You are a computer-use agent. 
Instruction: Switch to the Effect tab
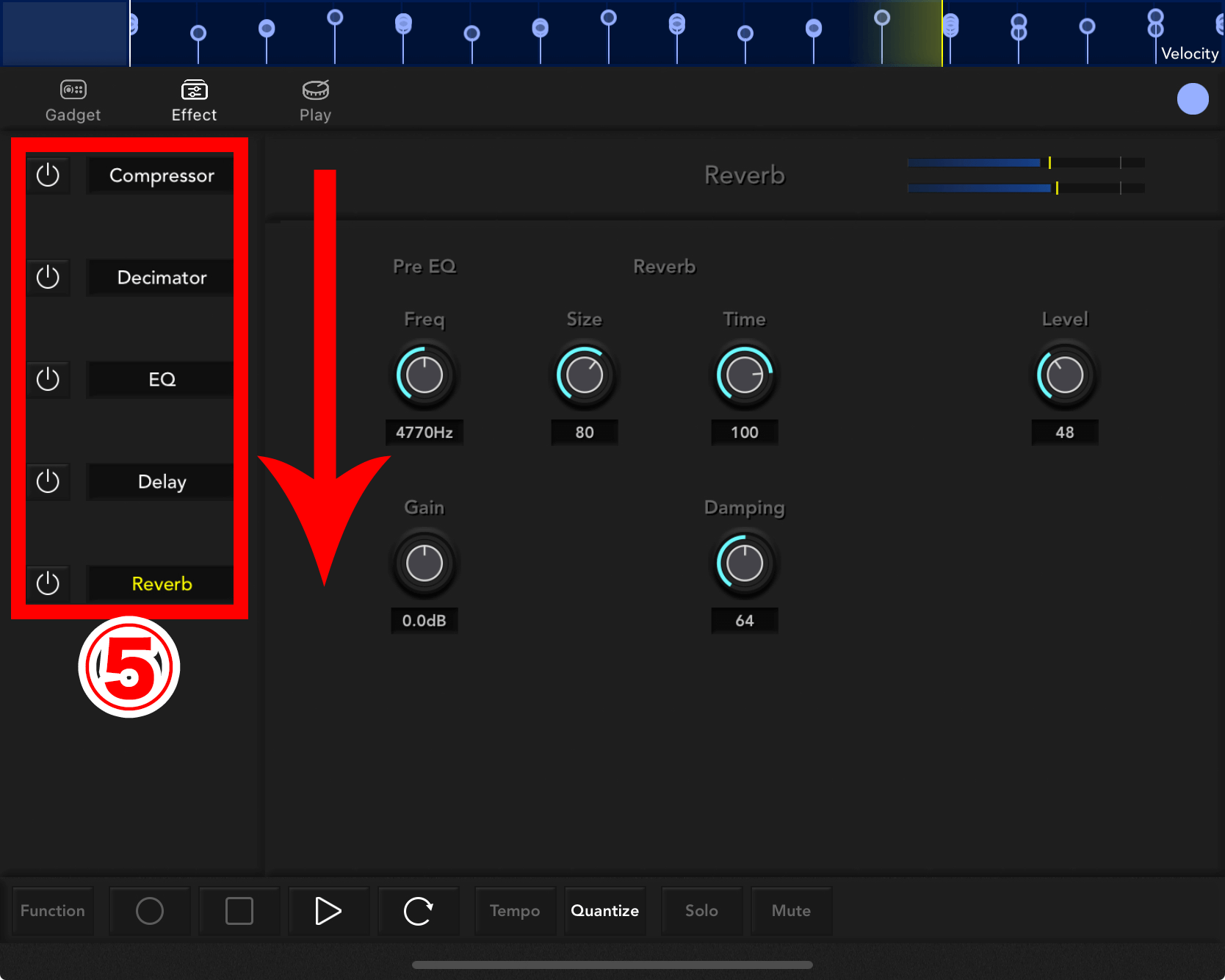pyautogui.click(x=194, y=101)
